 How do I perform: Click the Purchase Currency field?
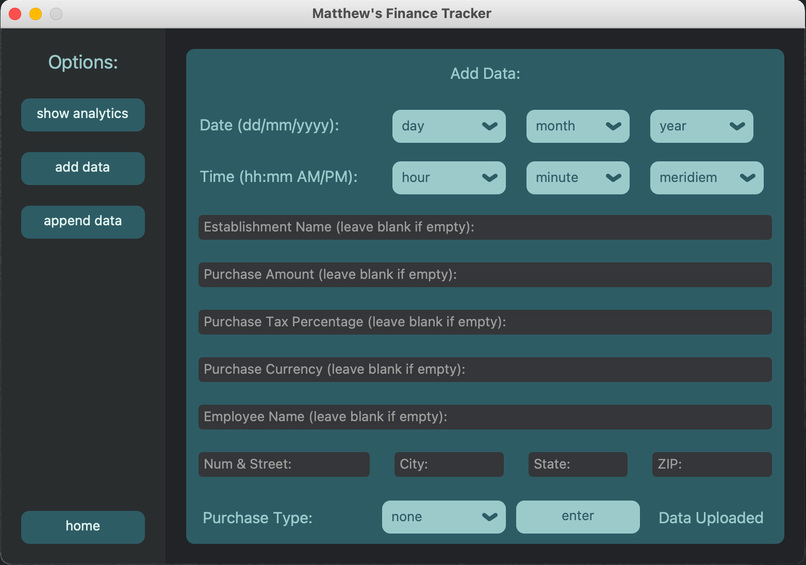pyautogui.click(x=485, y=369)
